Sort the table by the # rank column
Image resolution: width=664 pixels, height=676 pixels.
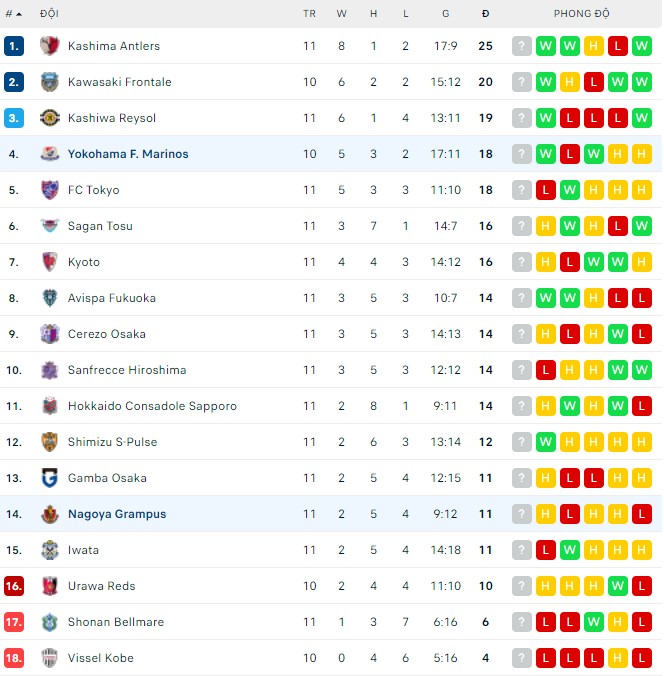point(13,14)
